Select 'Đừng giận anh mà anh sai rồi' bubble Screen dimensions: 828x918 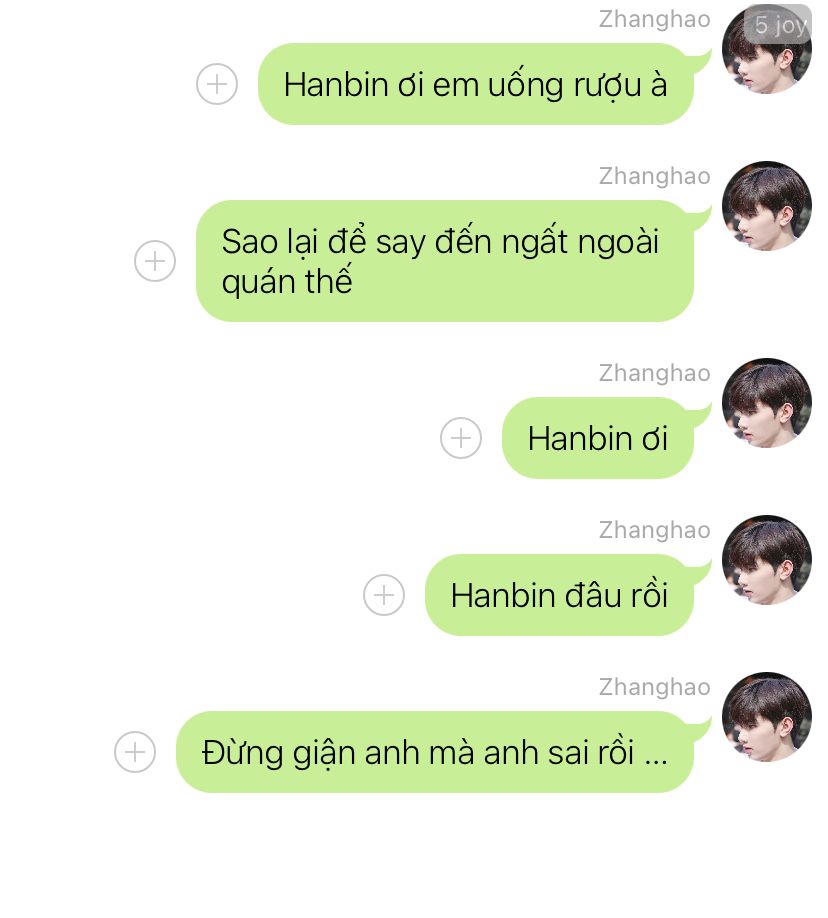[x=435, y=752]
